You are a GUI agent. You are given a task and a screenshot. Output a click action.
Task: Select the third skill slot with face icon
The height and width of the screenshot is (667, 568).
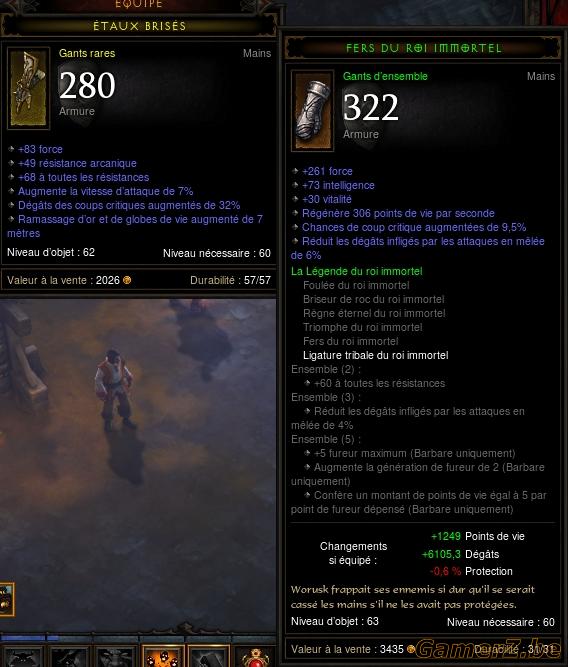pyautogui.click(x=116, y=656)
